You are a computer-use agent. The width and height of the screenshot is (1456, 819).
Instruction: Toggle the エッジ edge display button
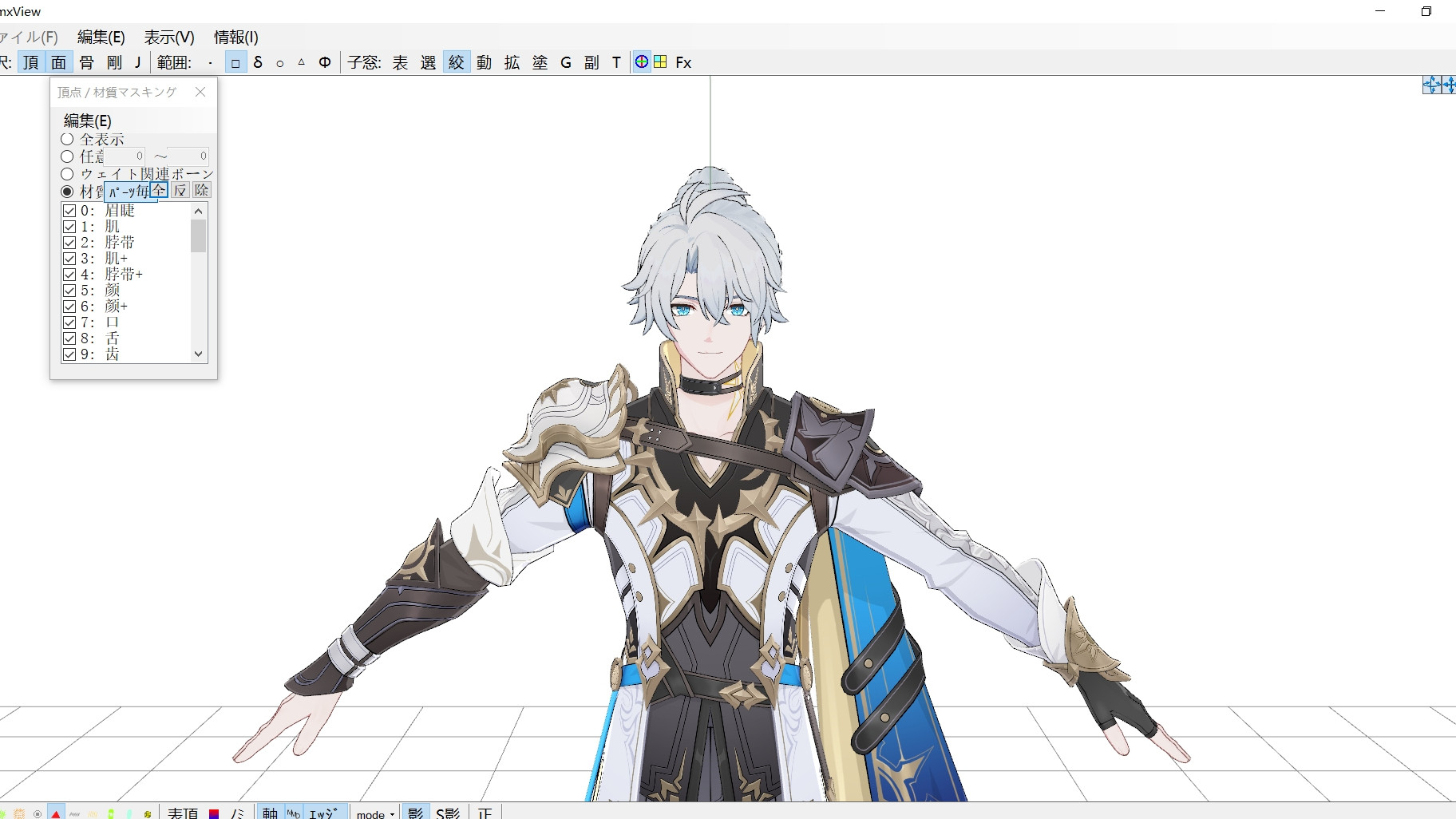click(x=323, y=813)
